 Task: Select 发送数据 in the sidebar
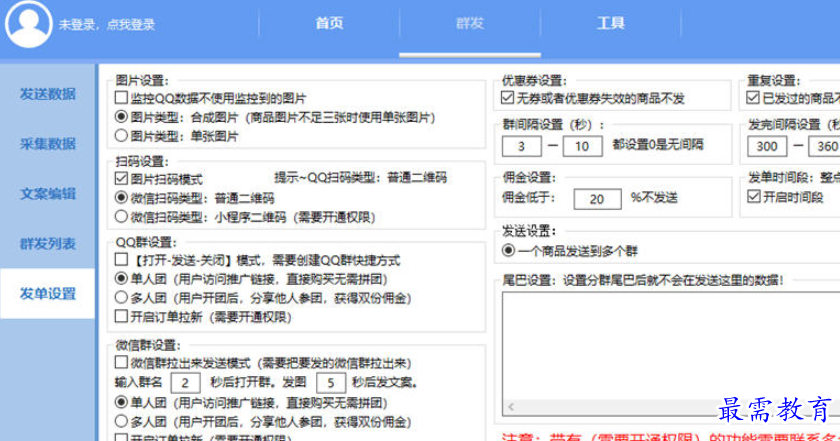tap(48, 94)
